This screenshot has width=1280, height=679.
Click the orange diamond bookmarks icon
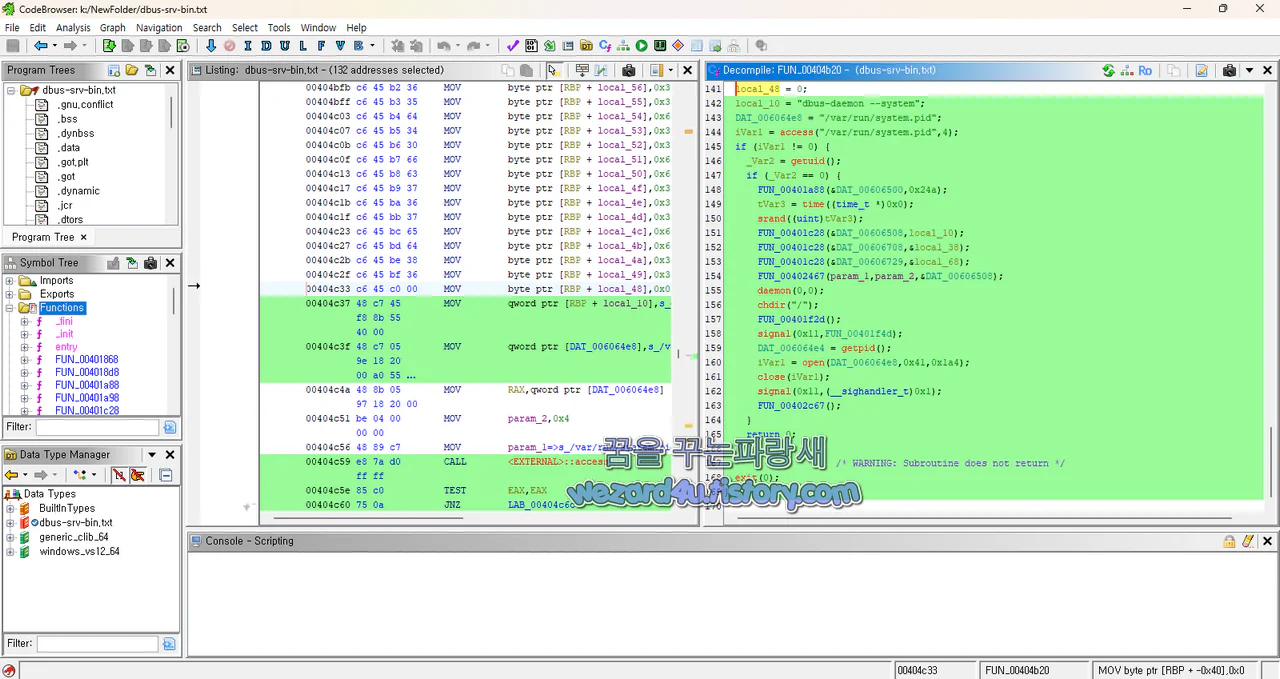[x=678, y=46]
